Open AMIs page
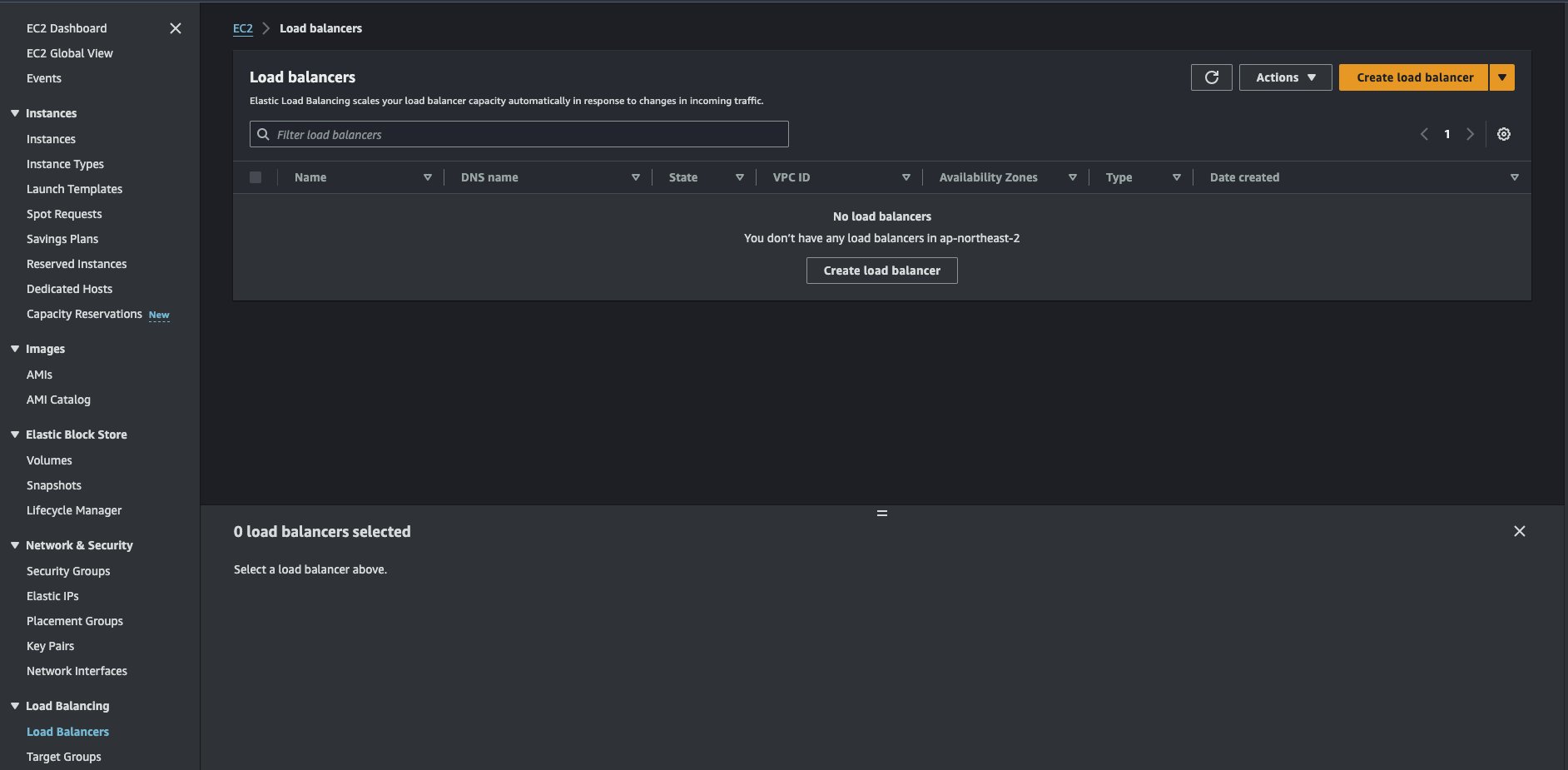Screen dimensions: 1568x770 click(x=39, y=375)
